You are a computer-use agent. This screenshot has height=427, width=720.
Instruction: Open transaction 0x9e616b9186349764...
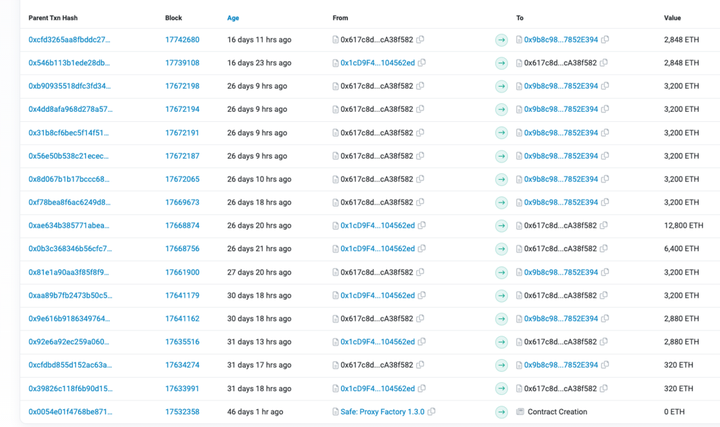(x=69, y=319)
